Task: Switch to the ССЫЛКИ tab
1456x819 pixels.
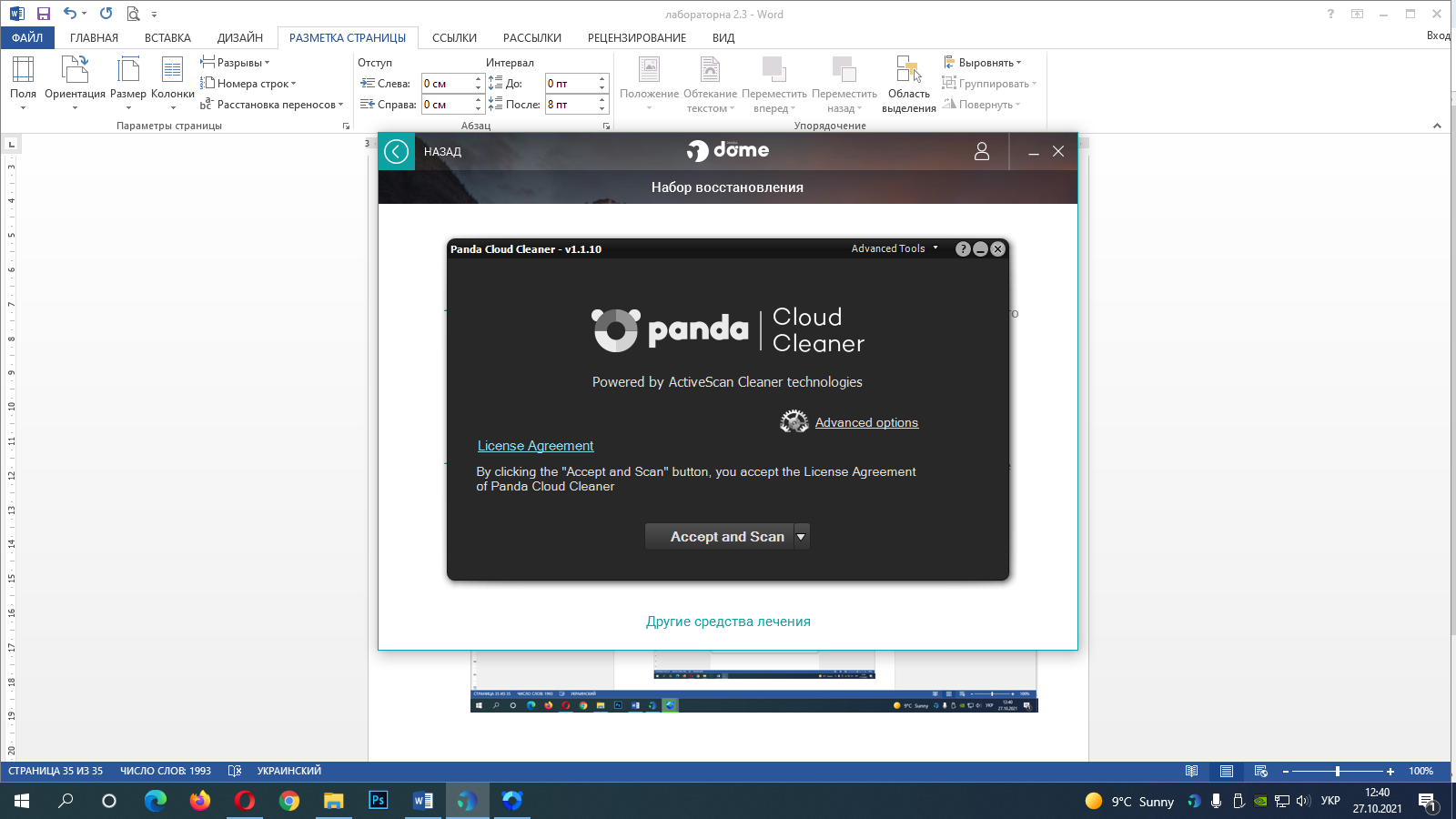Action: 454,37
